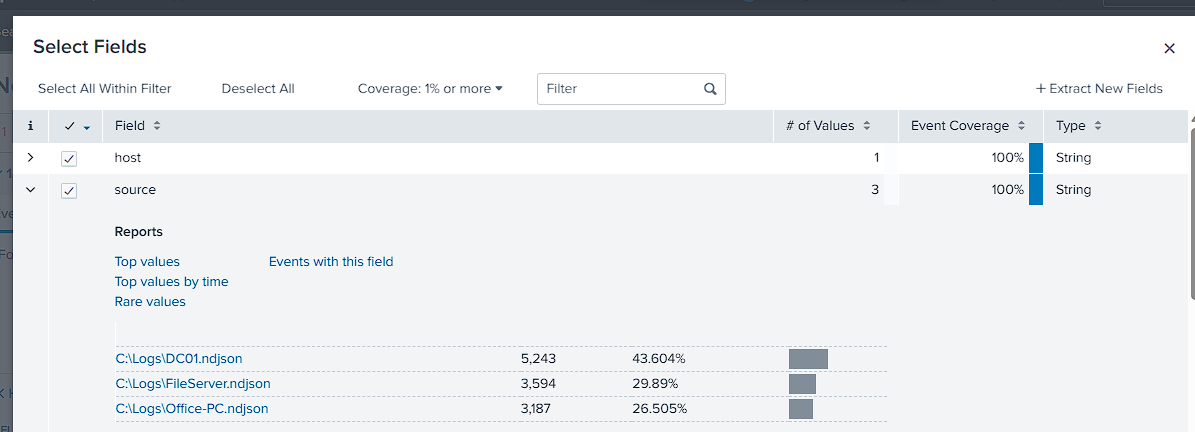Image resolution: width=1195 pixels, height=432 pixels.
Task: Click Select All Within Filter
Action: [104, 88]
